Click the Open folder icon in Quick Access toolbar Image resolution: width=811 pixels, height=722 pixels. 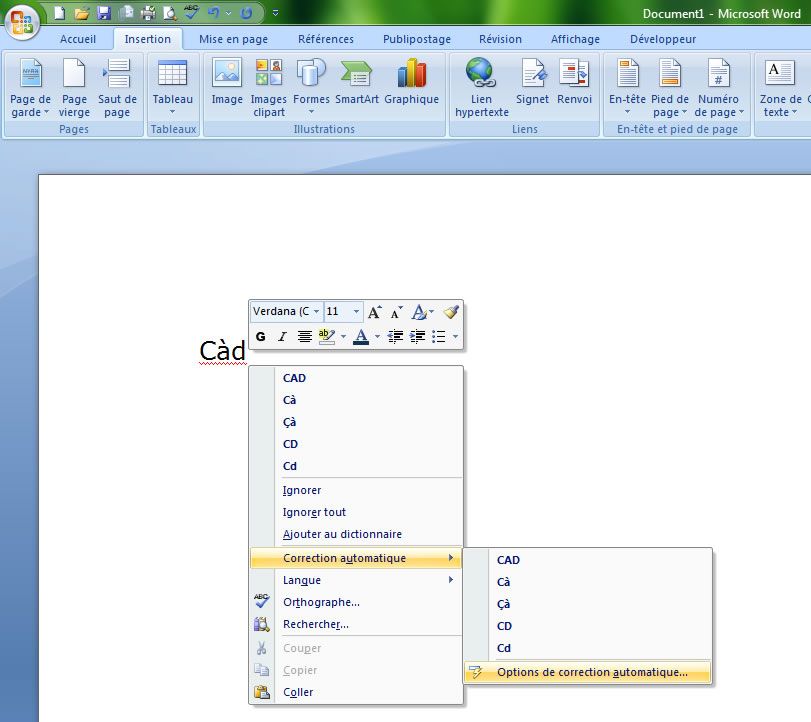pos(81,13)
